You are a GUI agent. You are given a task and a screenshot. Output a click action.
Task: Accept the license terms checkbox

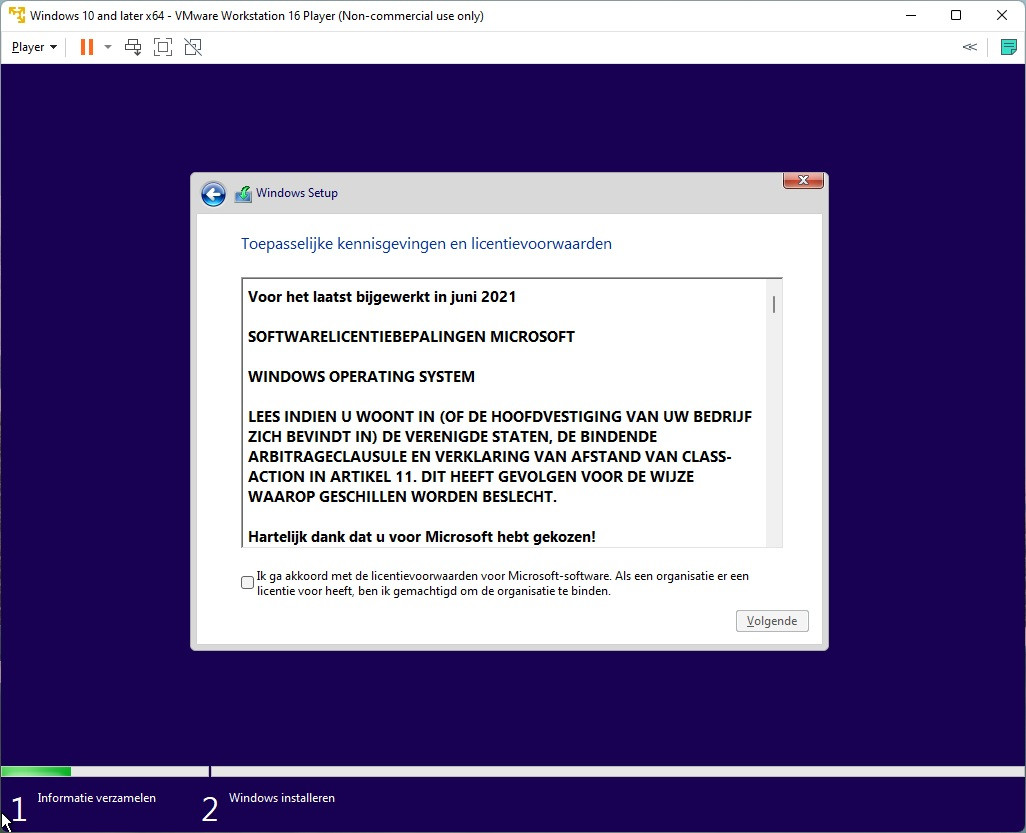247,582
